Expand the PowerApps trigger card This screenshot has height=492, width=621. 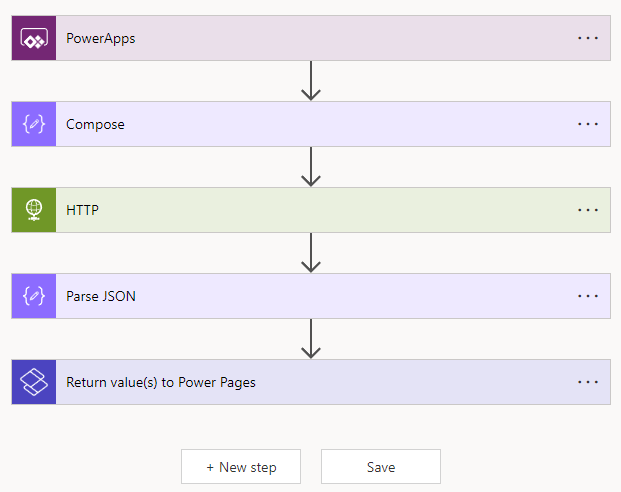[x=300, y=39]
